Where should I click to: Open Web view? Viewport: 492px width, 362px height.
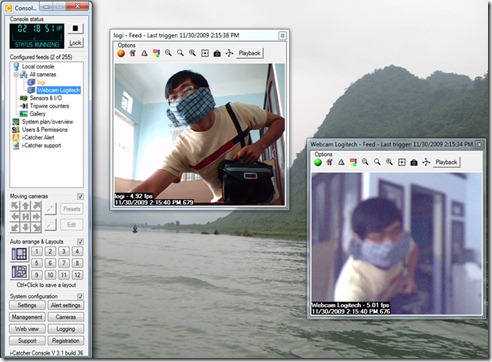(27, 329)
